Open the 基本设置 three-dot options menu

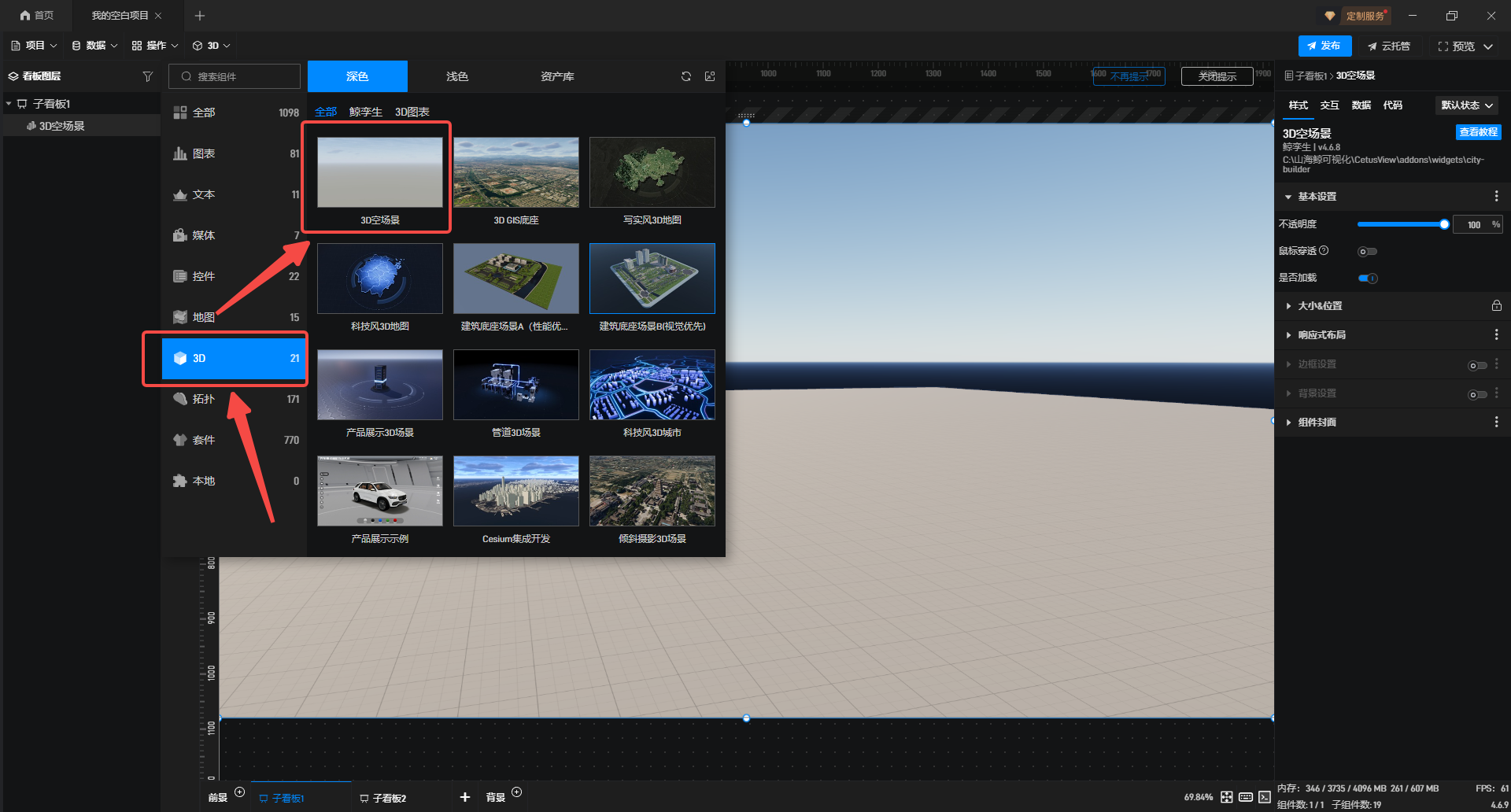pos(1496,197)
